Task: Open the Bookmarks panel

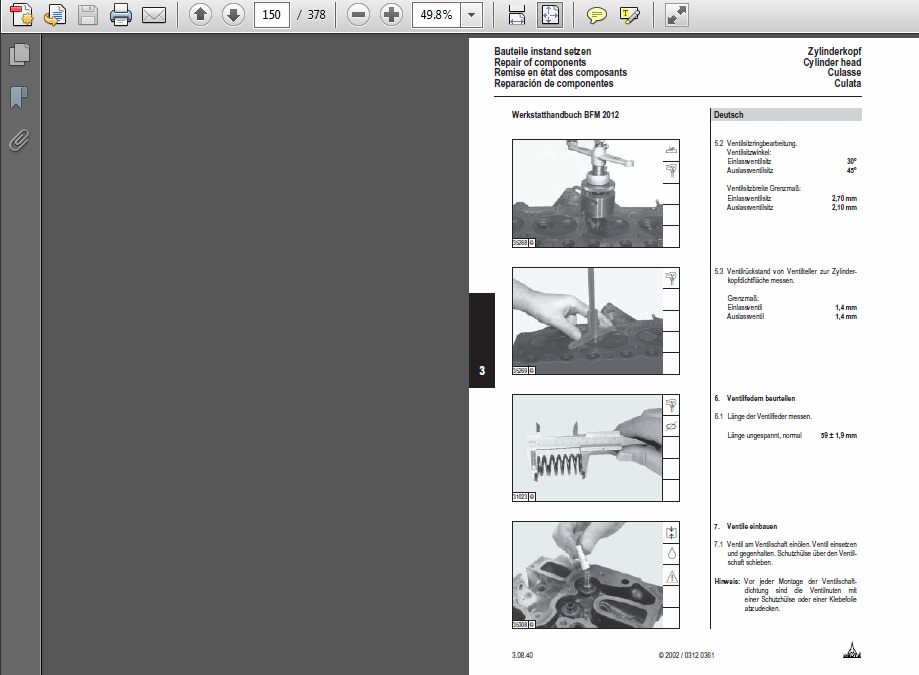Action: coord(19,97)
